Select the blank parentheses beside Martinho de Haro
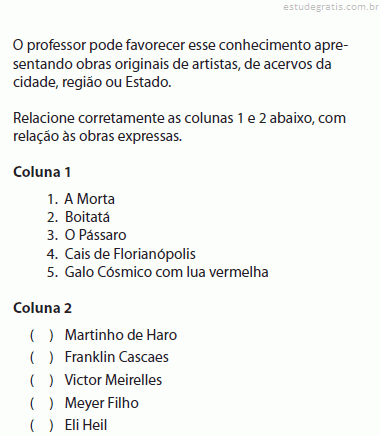Viewport: 380px width, 436px height. tap(42, 335)
